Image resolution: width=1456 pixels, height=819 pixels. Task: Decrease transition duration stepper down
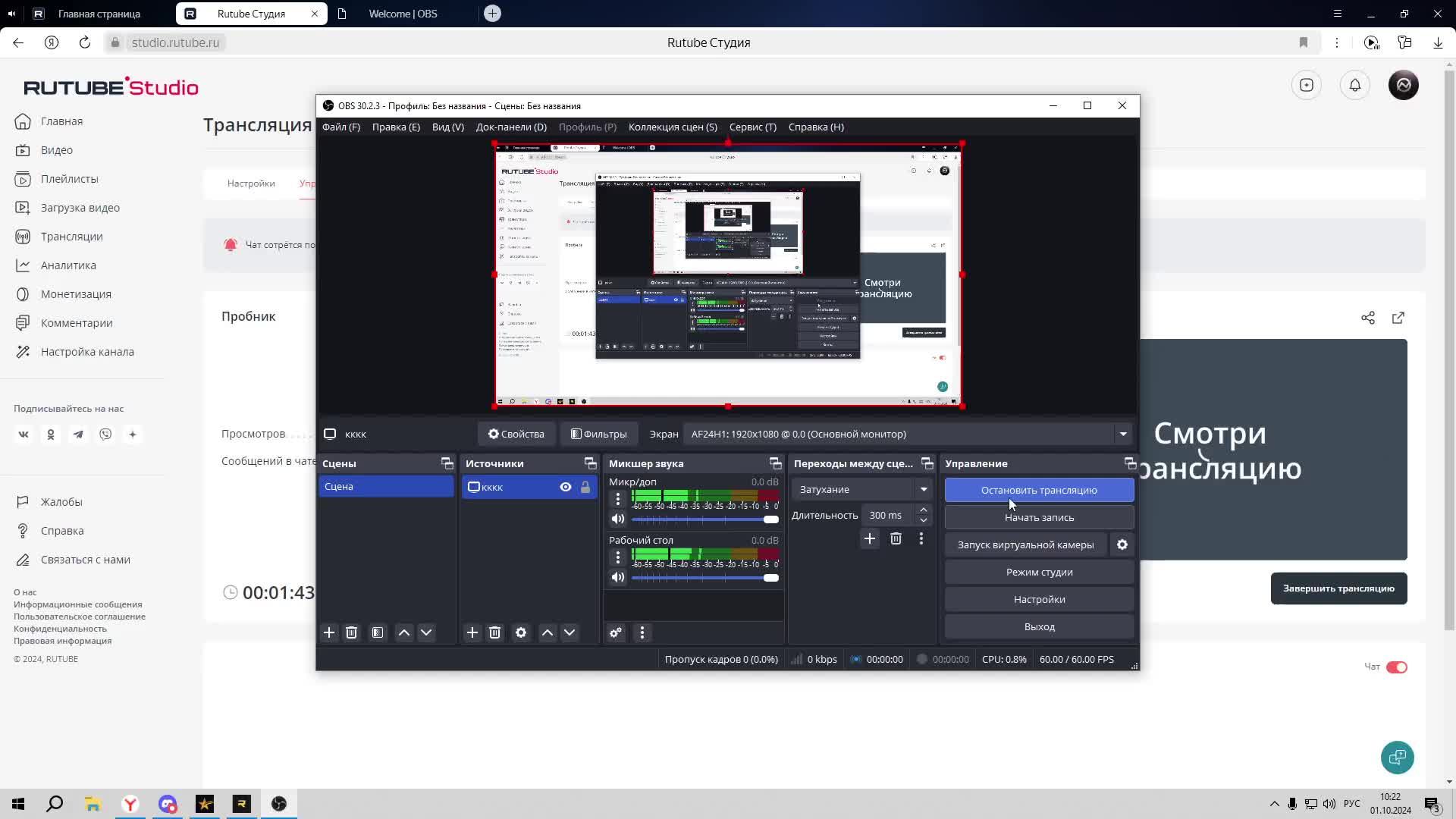pyautogui.click(x=924, y=520)
